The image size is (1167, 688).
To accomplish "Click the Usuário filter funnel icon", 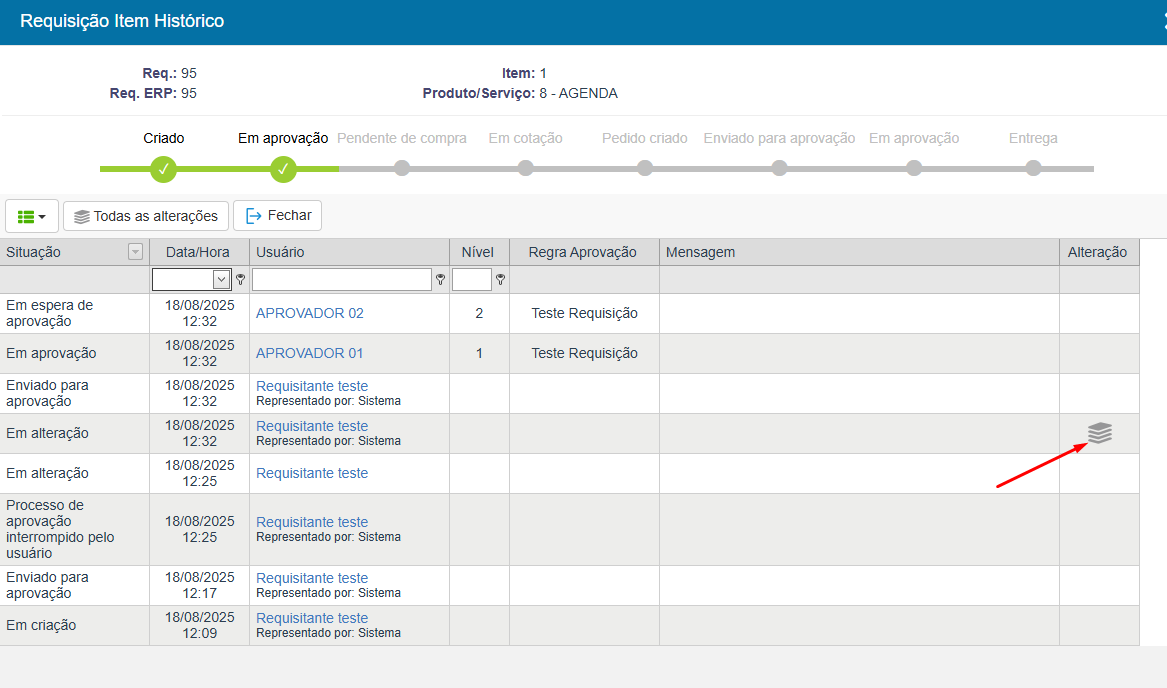I will (440, 280).
